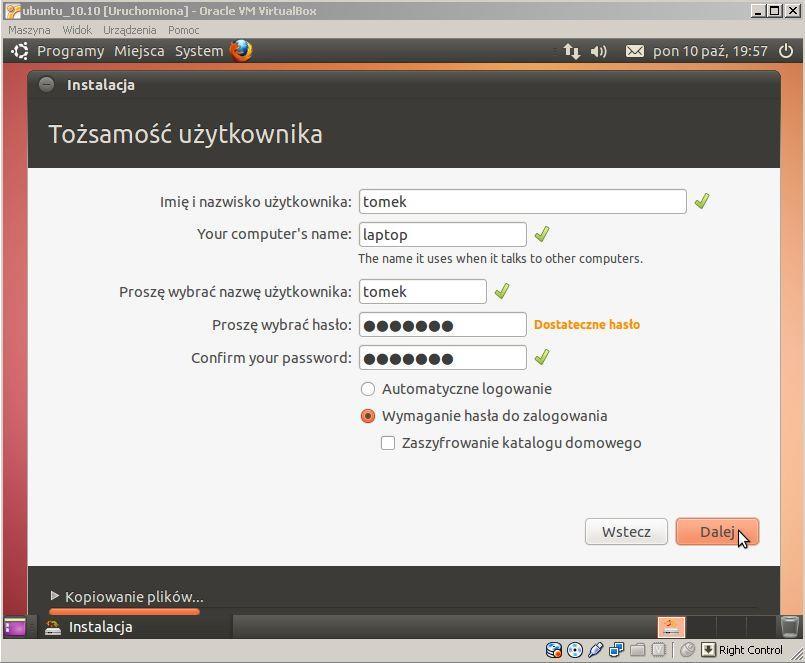The width and height of the screenshot is (805, 663).
Task: Click the username field containing tomek
Action: click(x=423, y=291)
